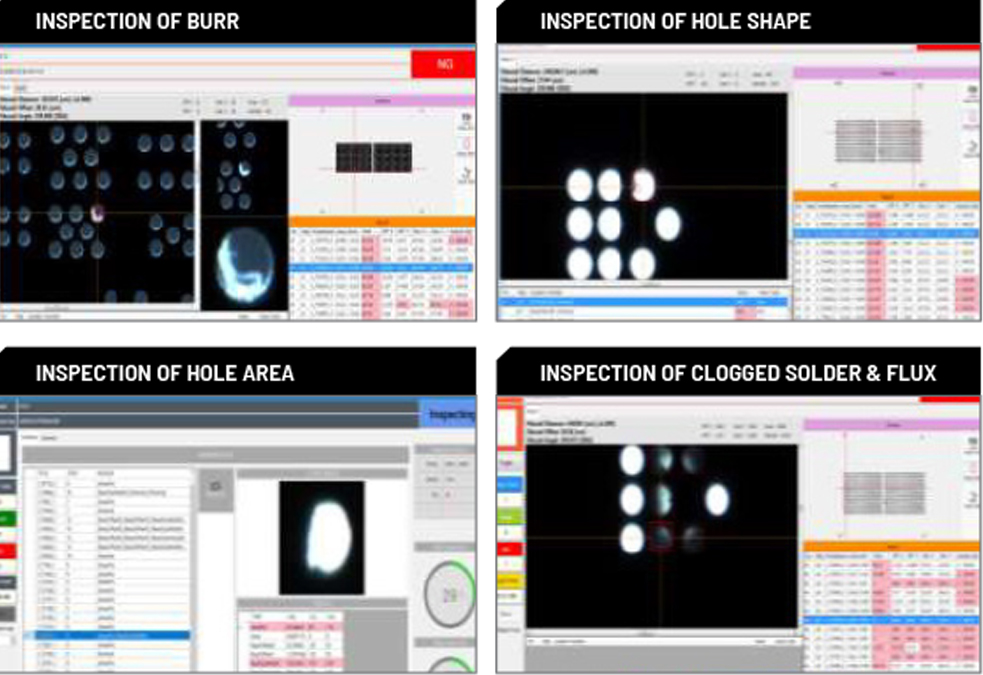Image resolution: width=983 pixels, height=675 pixels.
Task: Click blue button on clogged solder left sidebar
Action: tap(509, 484)
